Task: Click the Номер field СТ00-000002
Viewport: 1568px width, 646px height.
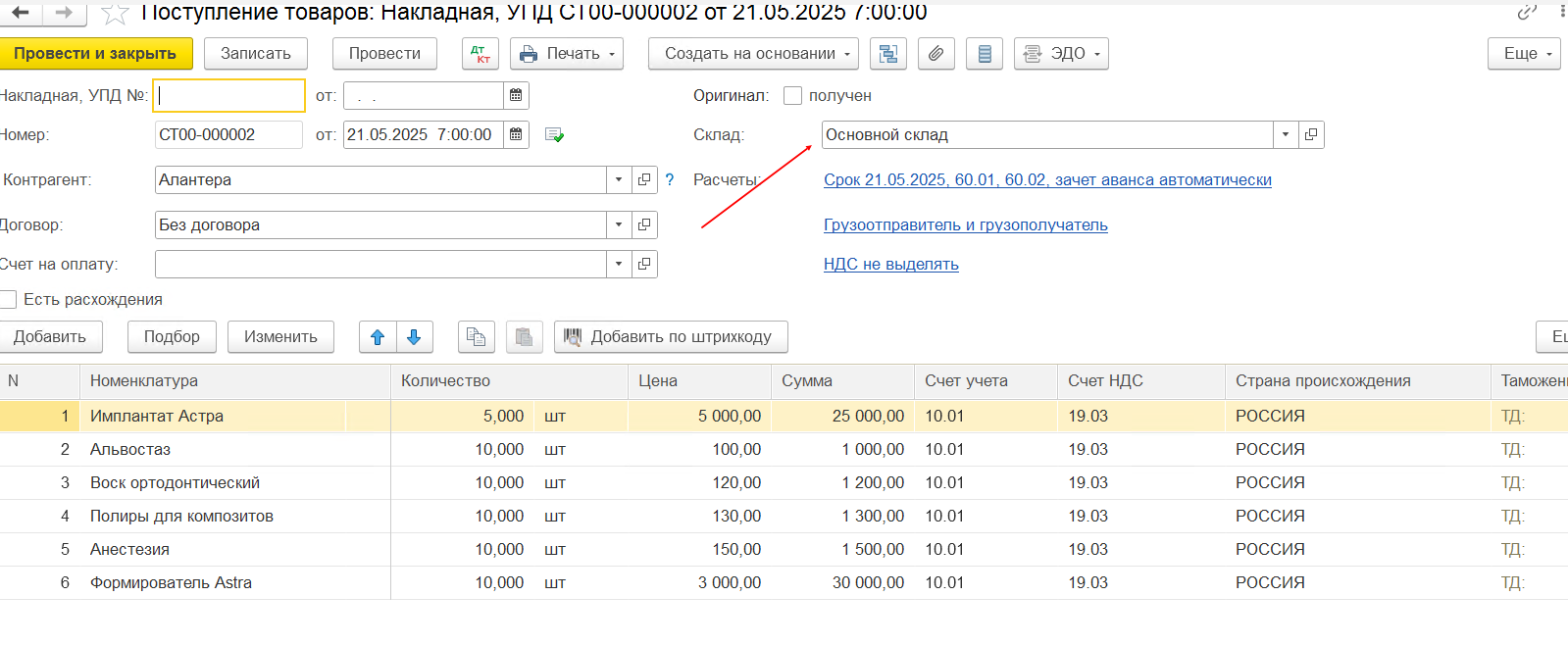Action: click(x=228, y=134)
